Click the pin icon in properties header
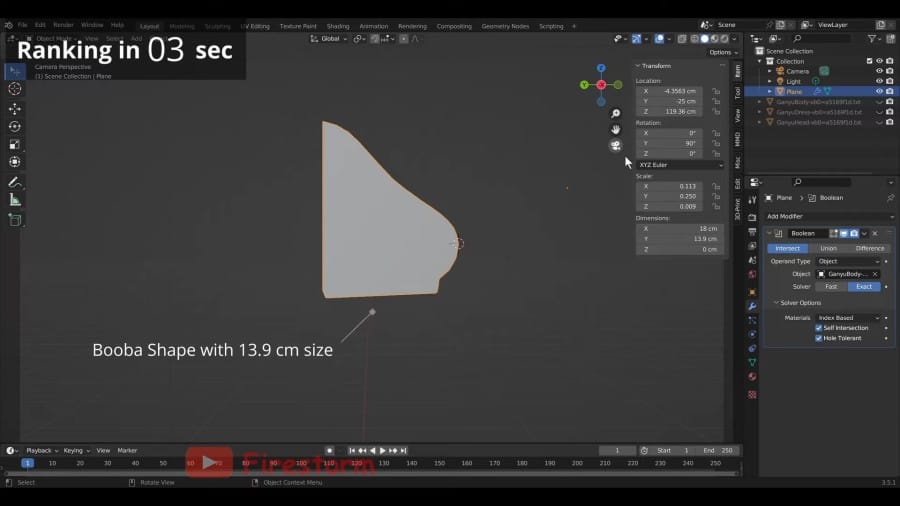The image size is (900, 506). [890, 198]
